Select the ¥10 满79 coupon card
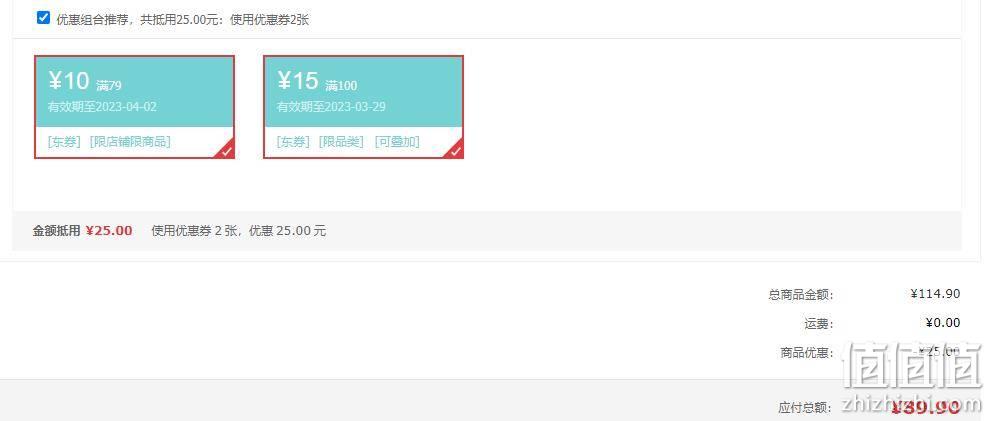 (x=135, y=107)
